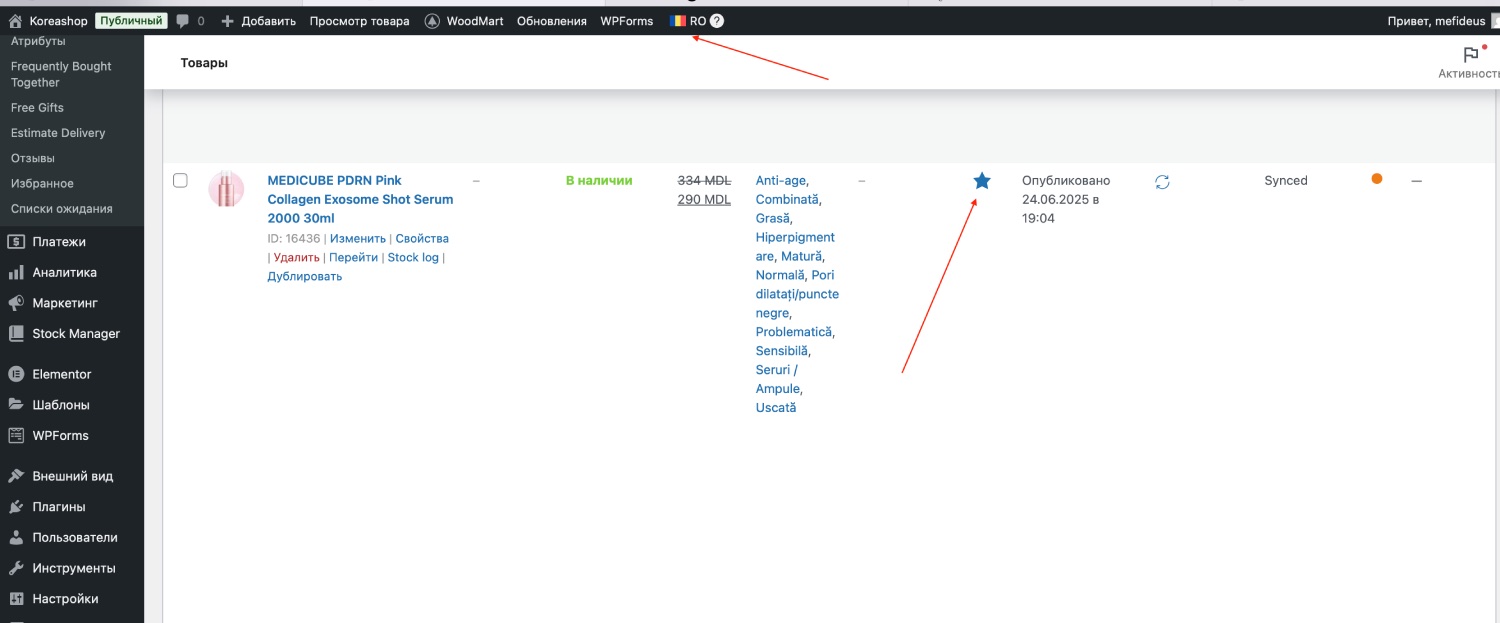The height and width of the screenshot is (623, 1500).
Task: Open the Free Gifts submenu item
Action: (x=37, y=107)
